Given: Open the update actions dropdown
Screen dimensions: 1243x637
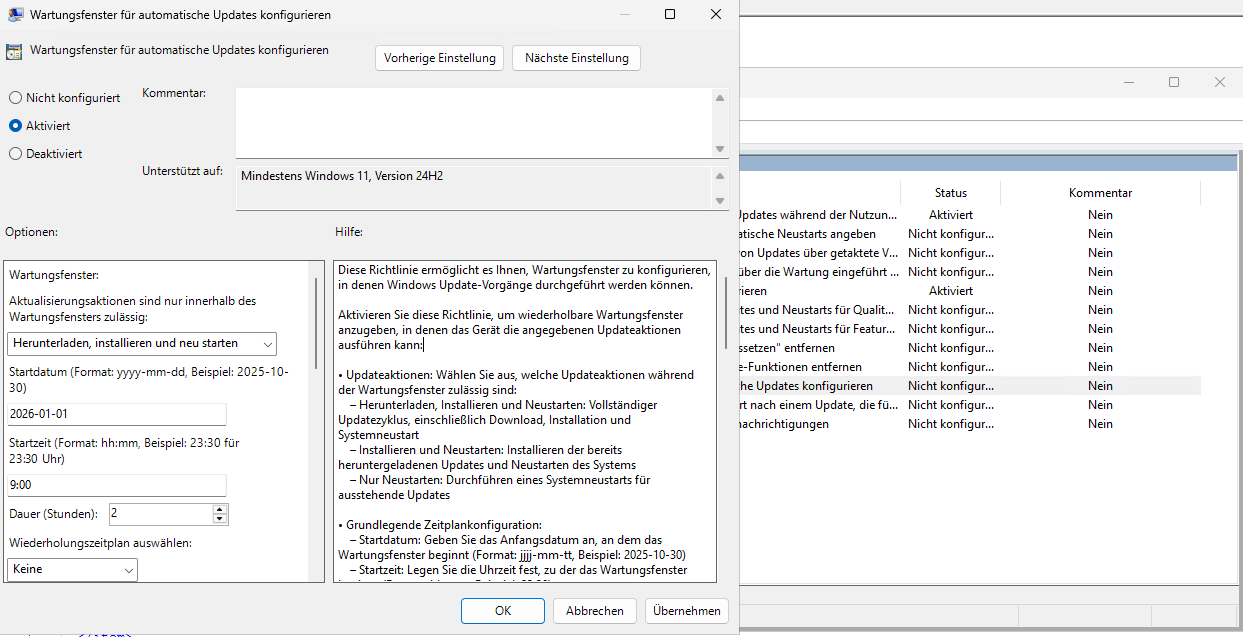Looking at the screenshot, I should pyautogui.click(x=142, y=344).
